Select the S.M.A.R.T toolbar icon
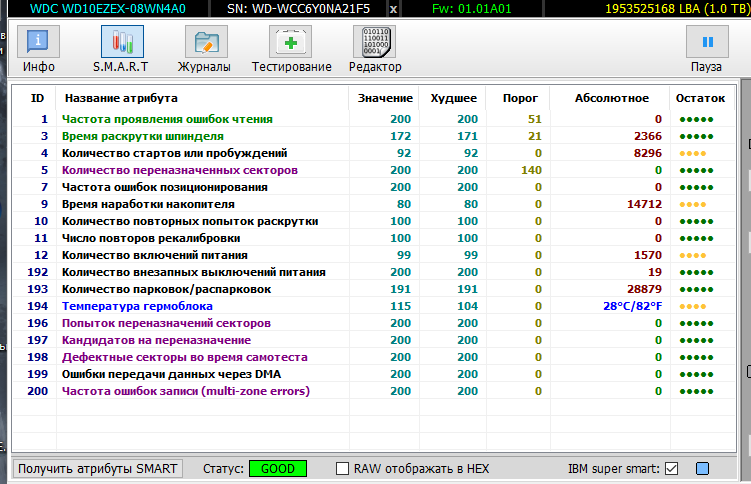751x484 pixels. pos(121,49)
